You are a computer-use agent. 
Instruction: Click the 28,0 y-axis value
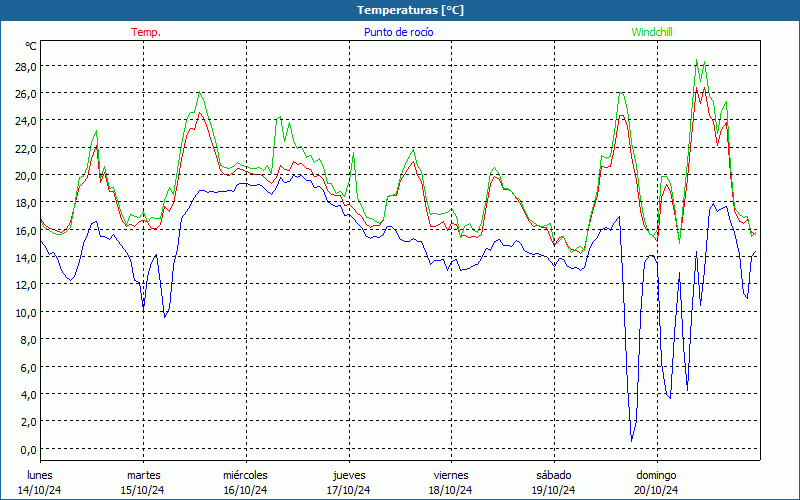25,67
